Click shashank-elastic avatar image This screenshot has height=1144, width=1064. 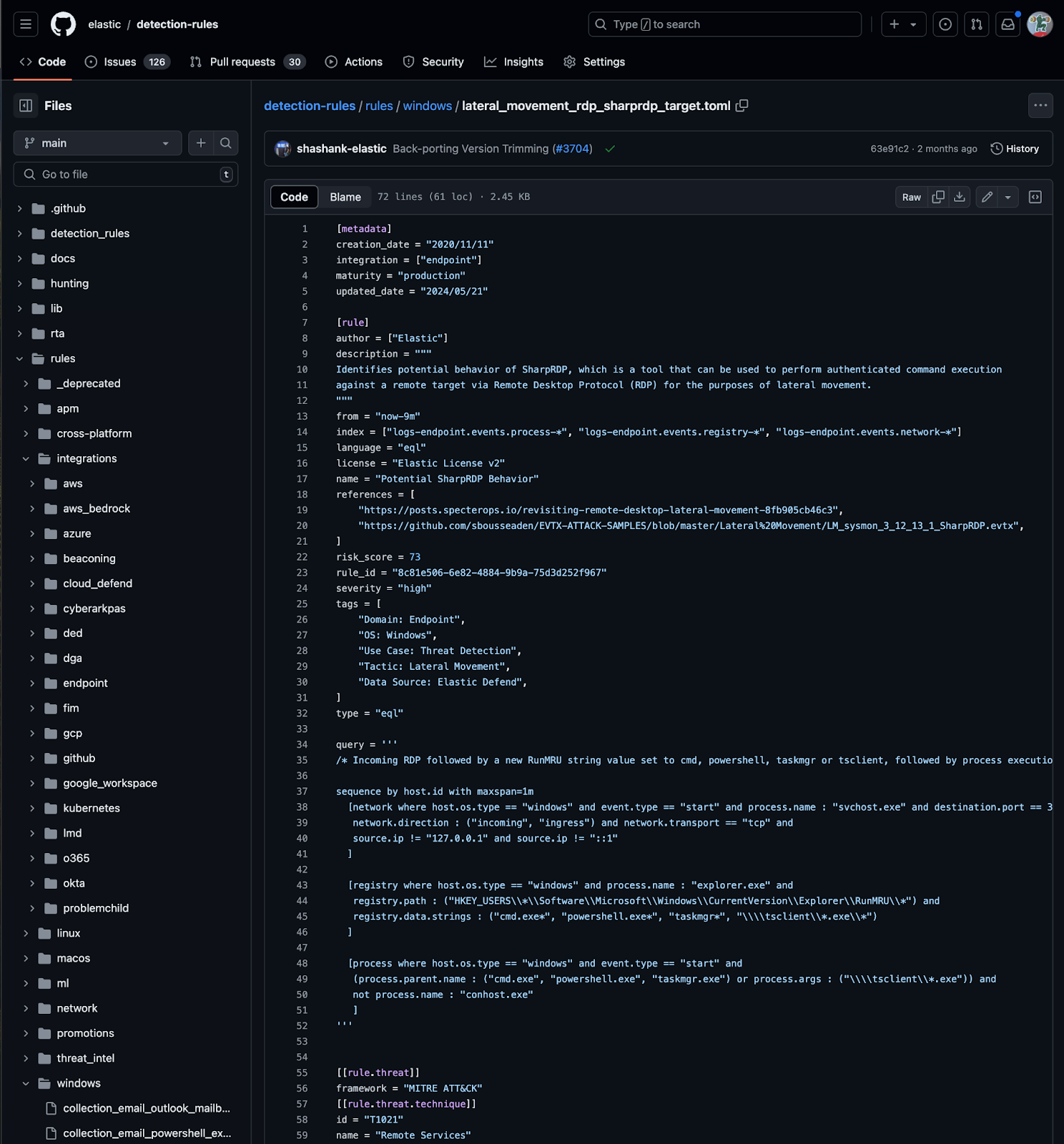coord(282,149)
